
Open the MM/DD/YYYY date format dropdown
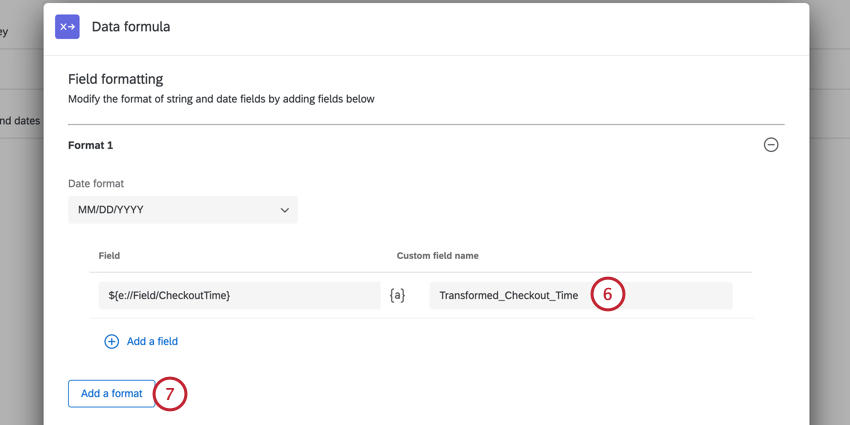[182, 210]
